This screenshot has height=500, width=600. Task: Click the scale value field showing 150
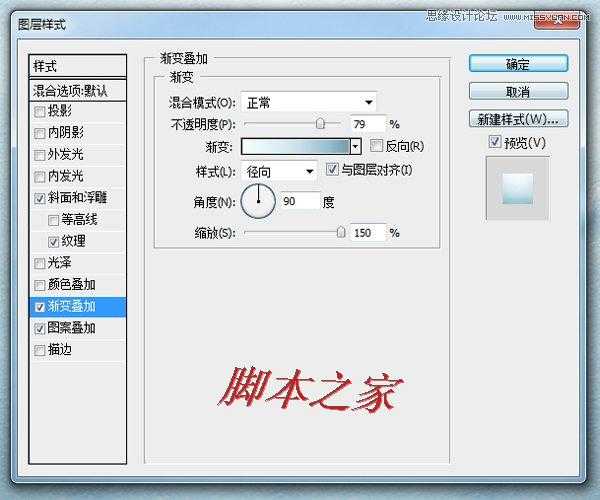coord(367,233)
